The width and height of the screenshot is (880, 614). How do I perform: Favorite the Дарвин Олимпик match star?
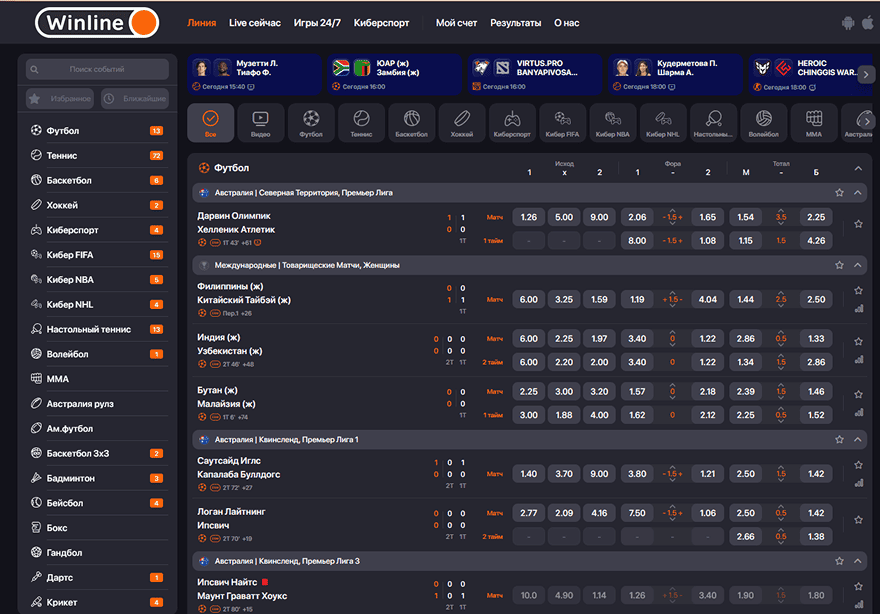point(858,224)
